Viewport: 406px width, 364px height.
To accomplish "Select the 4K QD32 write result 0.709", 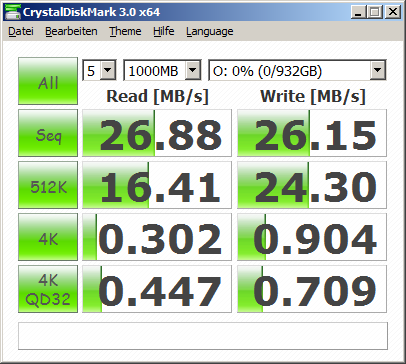I will pos(312,289).
